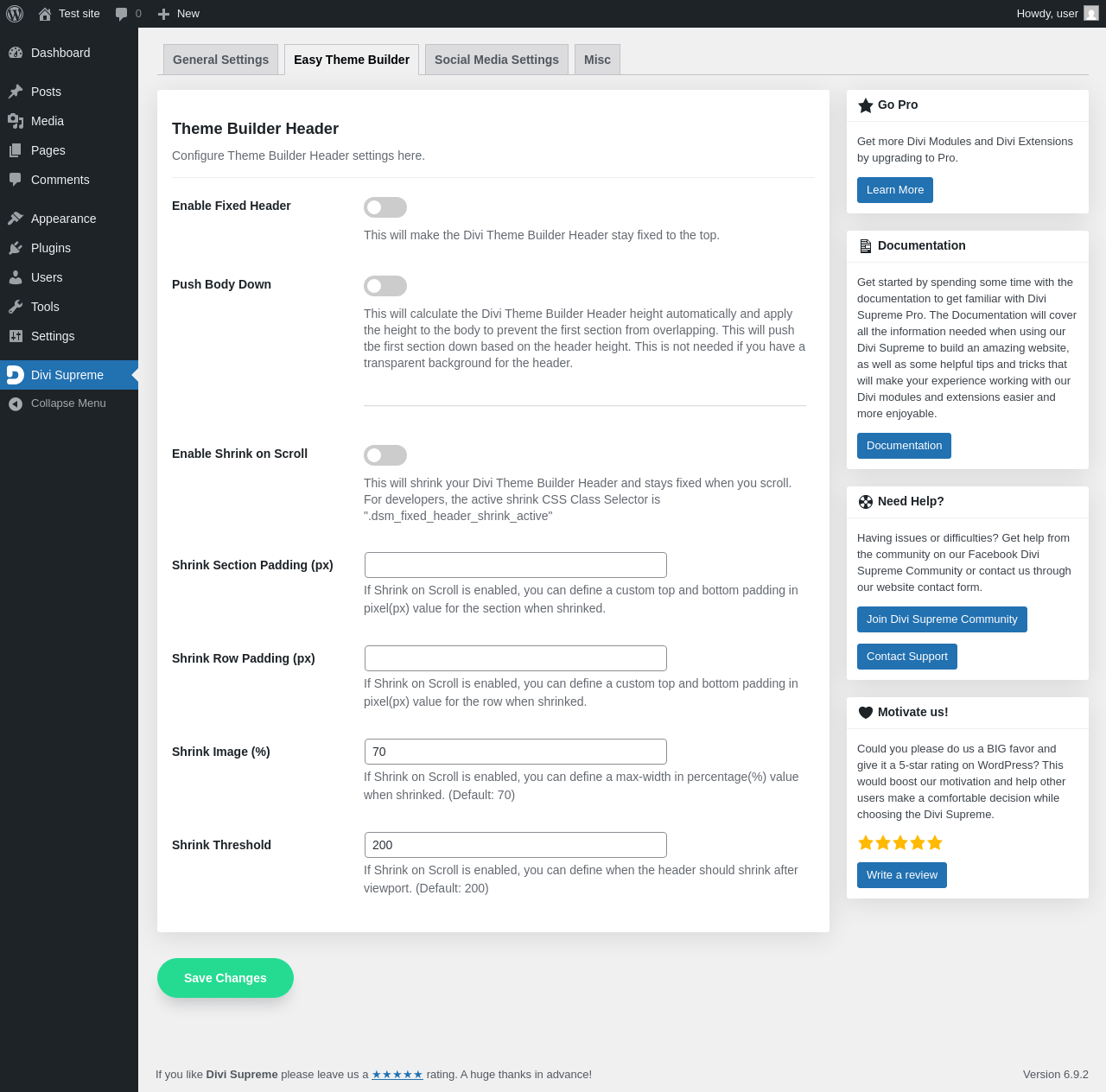Open Appearance menu item
This screenshot has width=1106, height=1092.
(69, 219)
